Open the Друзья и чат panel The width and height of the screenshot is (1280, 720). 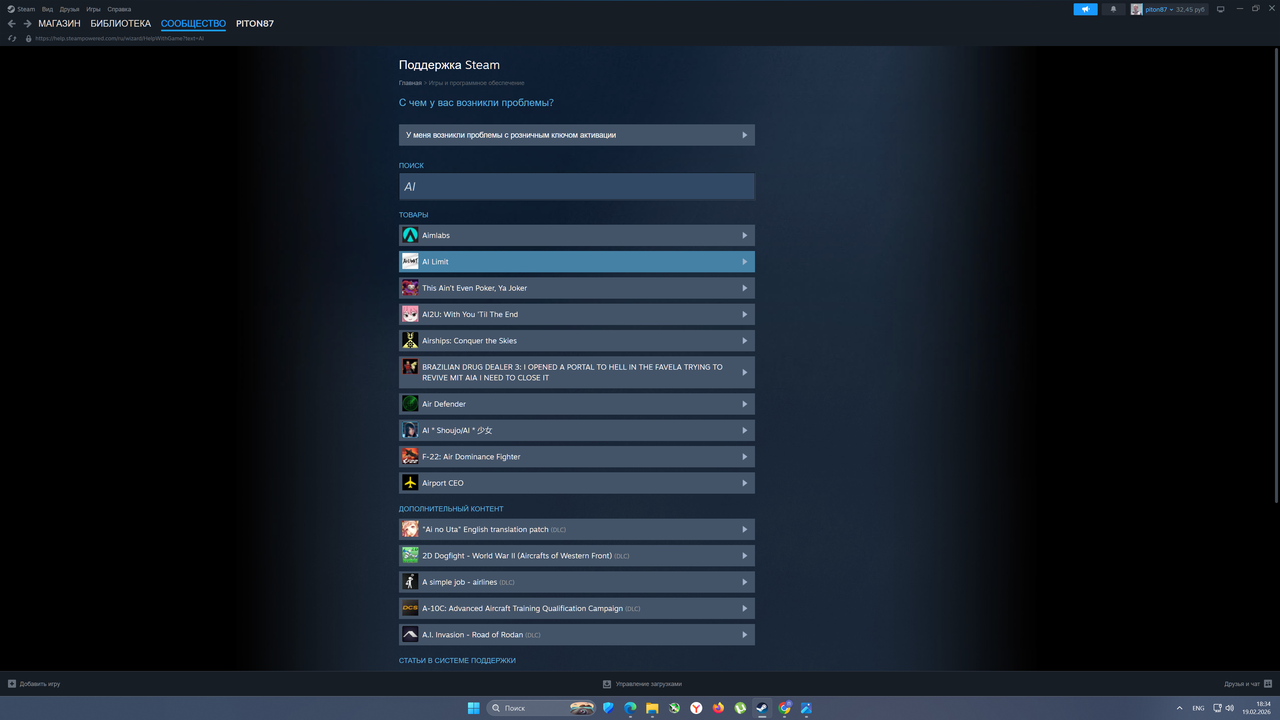pyautogui.click(x=1247, y=684)
